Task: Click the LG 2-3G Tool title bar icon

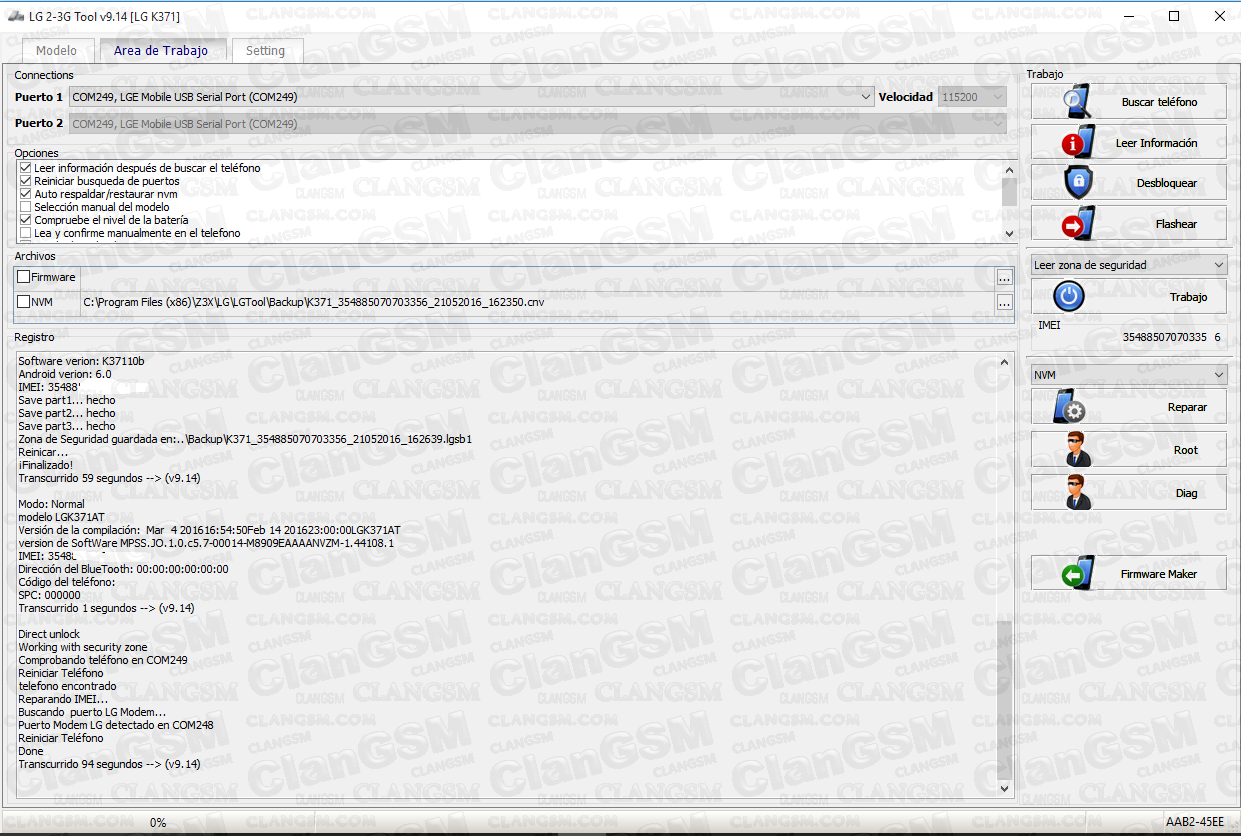Action: (x=15, y=16)
